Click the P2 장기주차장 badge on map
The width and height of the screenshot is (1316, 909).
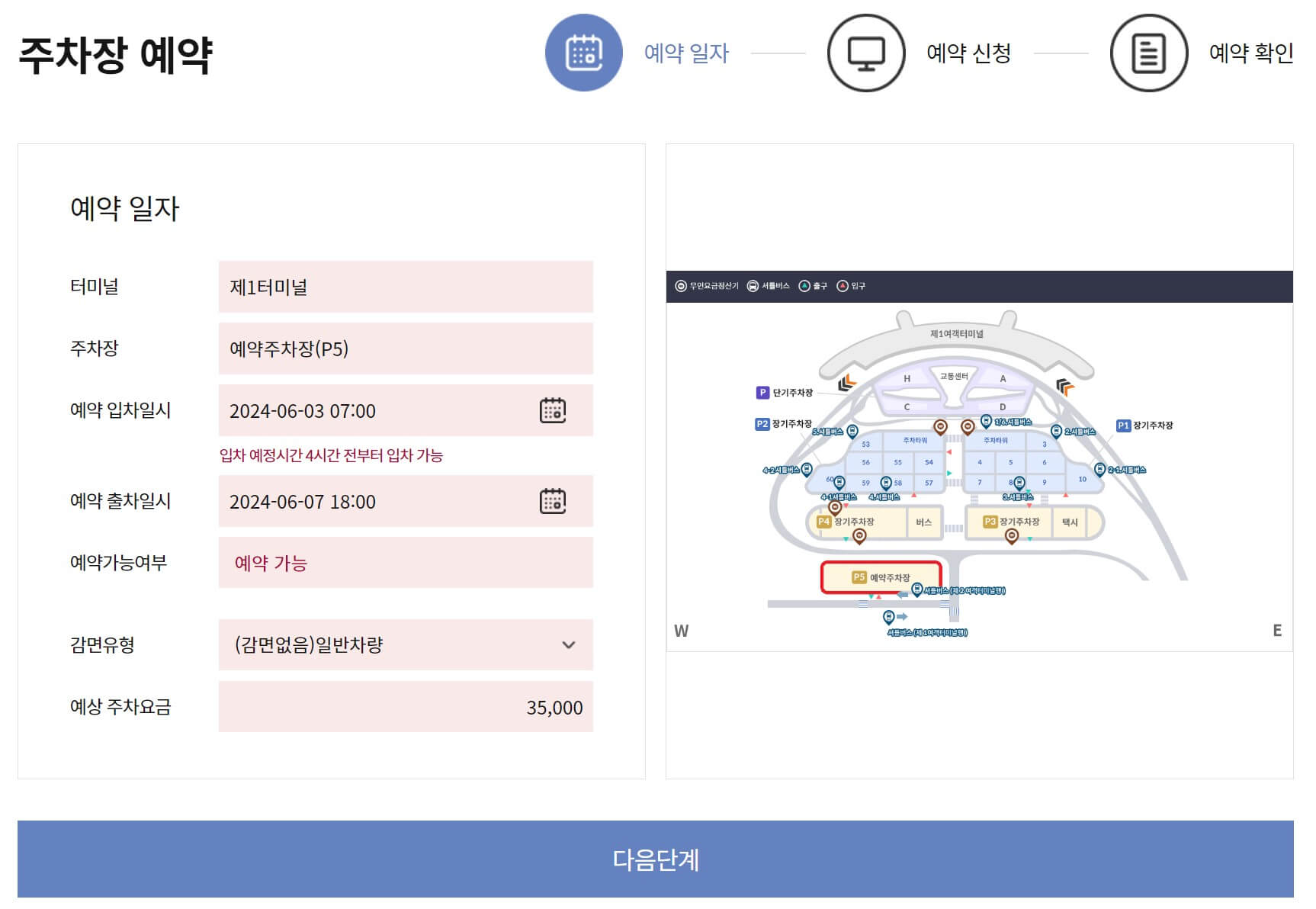762,424
